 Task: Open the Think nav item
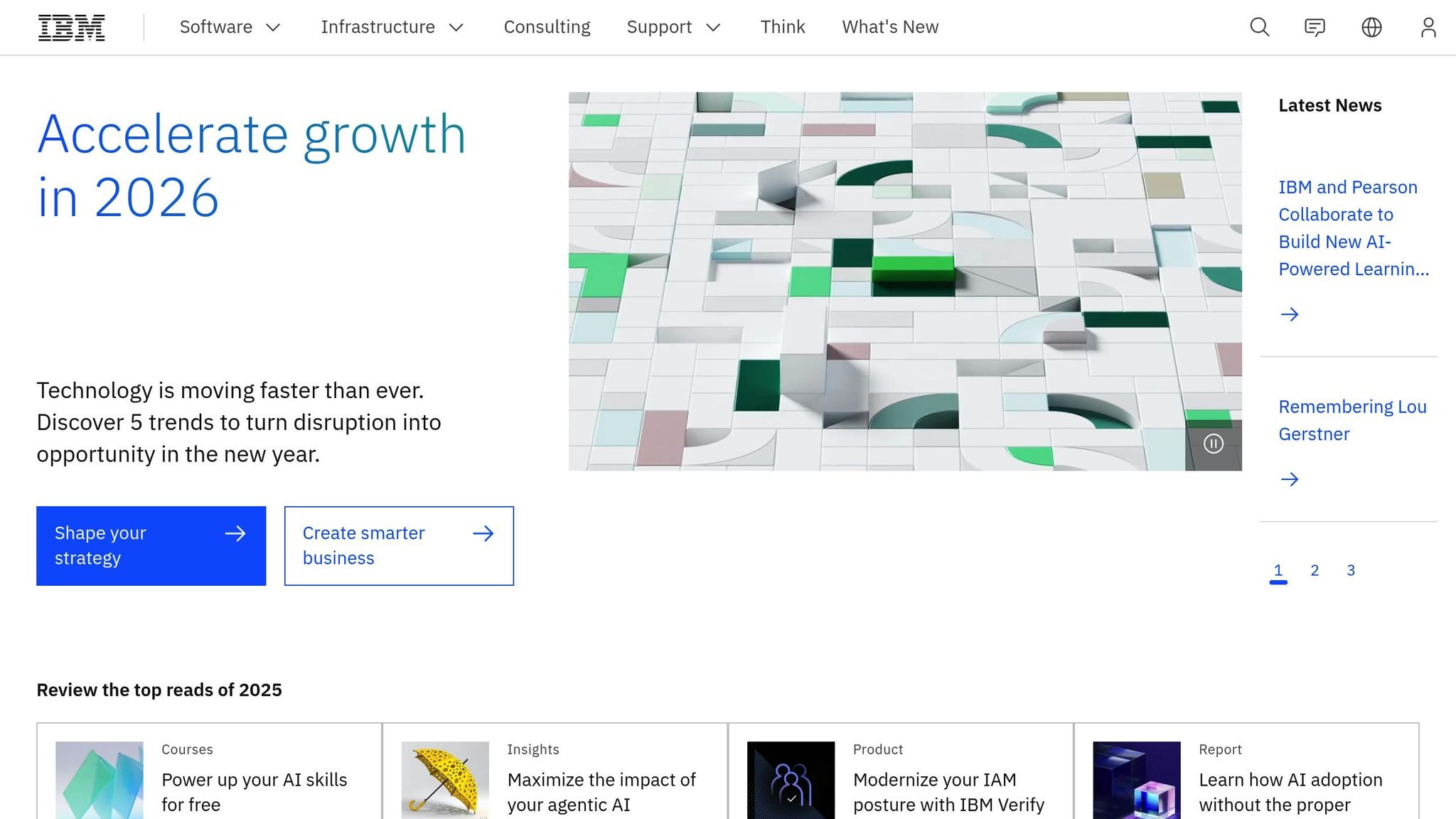pyautogui.click(x=783, y=27)
